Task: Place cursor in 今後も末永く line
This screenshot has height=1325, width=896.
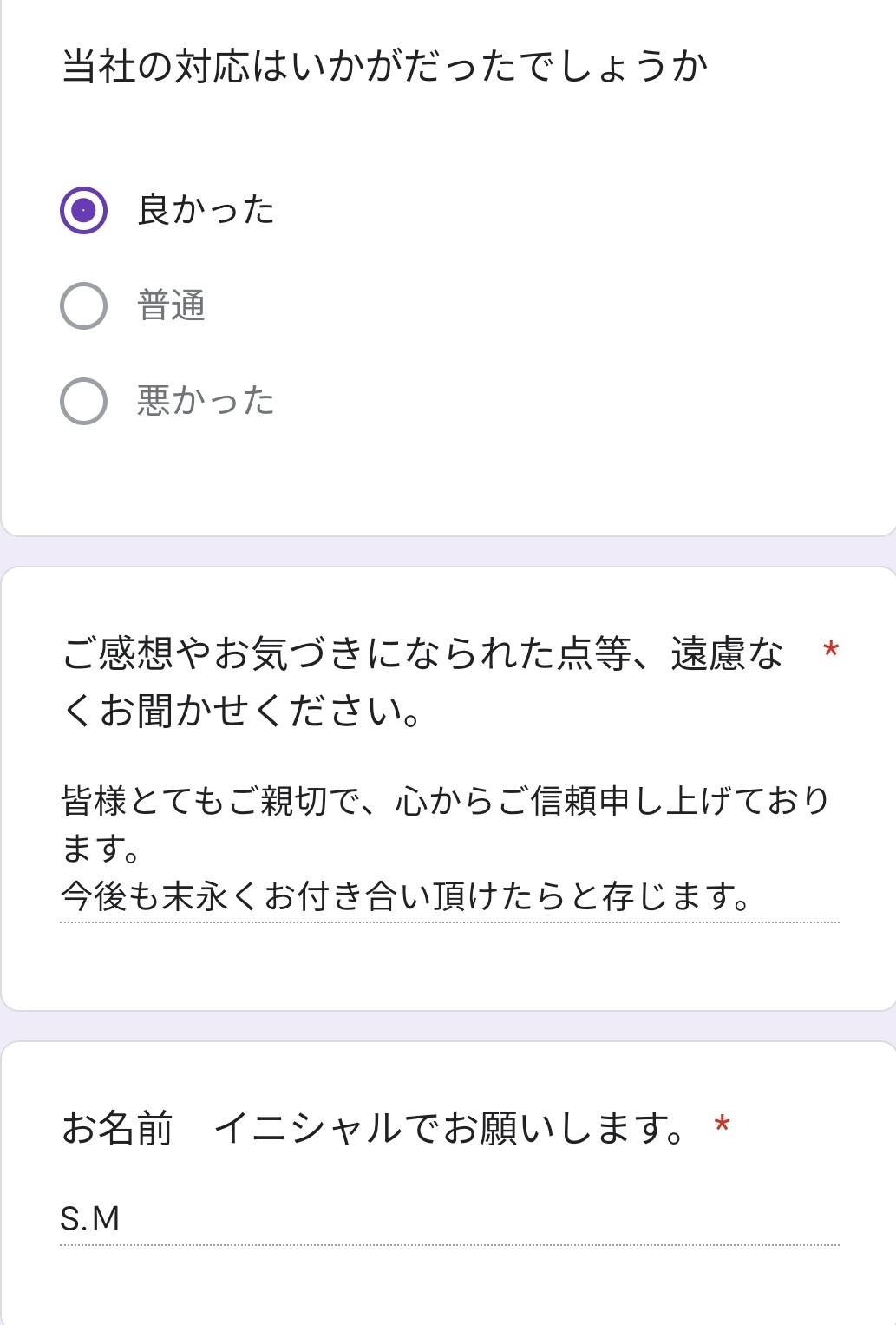Action: tap(404, 896)
